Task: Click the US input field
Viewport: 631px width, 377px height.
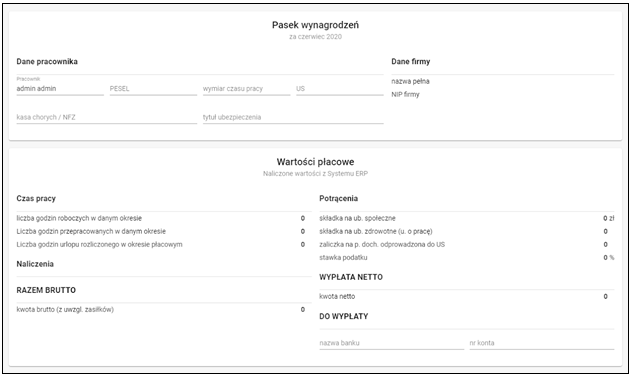Action: [340, 89]
